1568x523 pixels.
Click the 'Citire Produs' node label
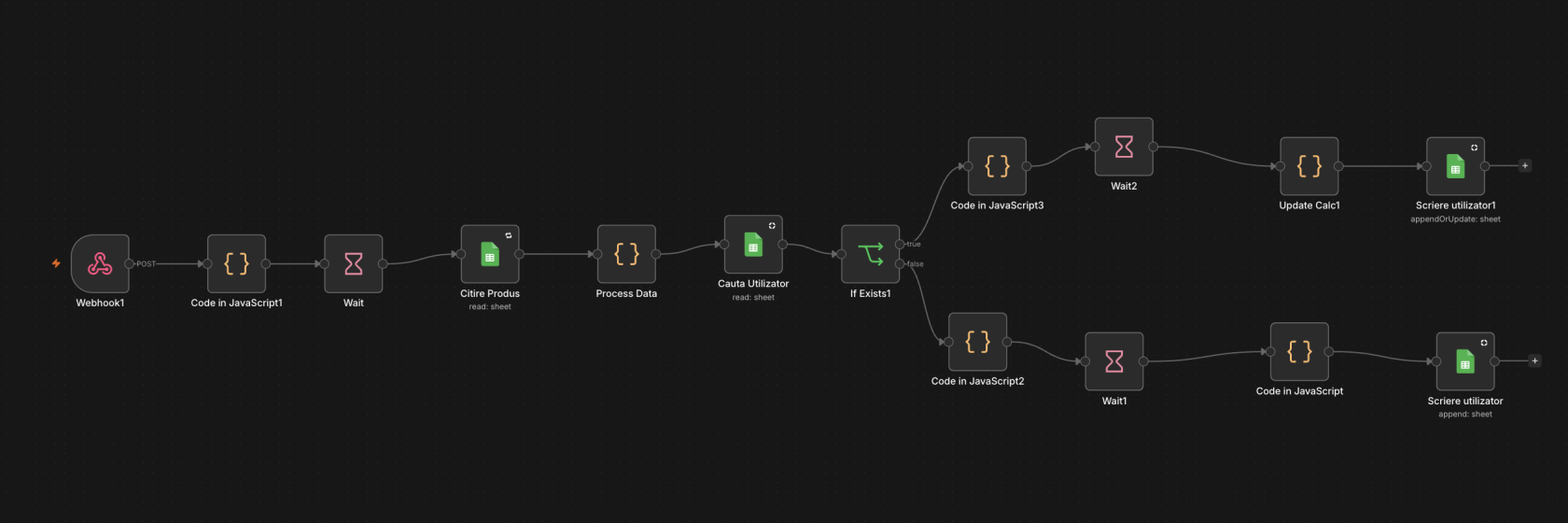[x=490, y=293]
